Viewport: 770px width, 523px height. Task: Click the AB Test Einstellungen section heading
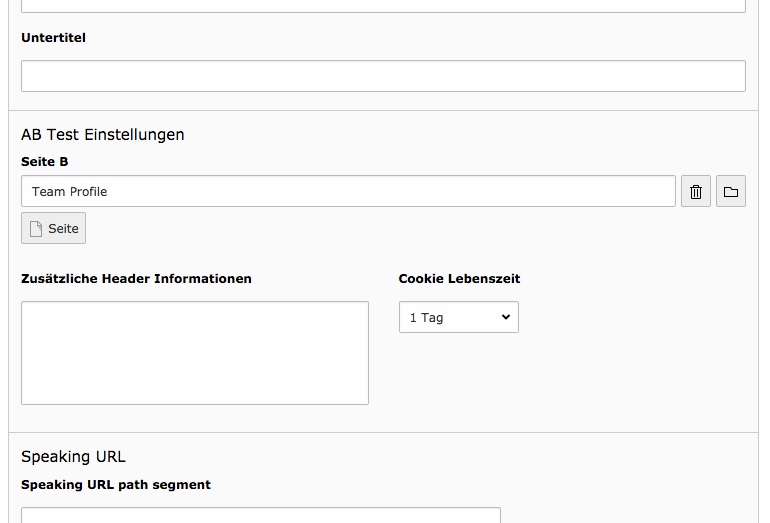tap(103, 135)
